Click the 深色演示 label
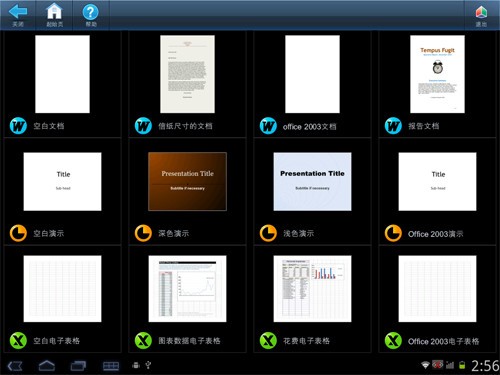The width and height of the screenshot is (500, 375). click(x=174, y=233)
